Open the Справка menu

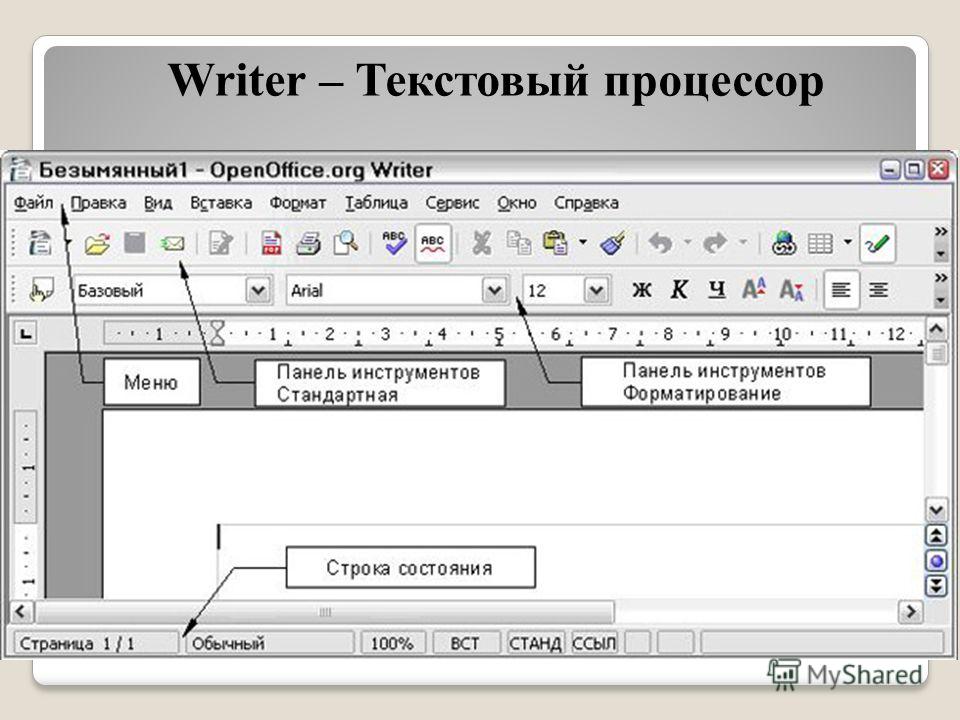(x=586, y=203)
